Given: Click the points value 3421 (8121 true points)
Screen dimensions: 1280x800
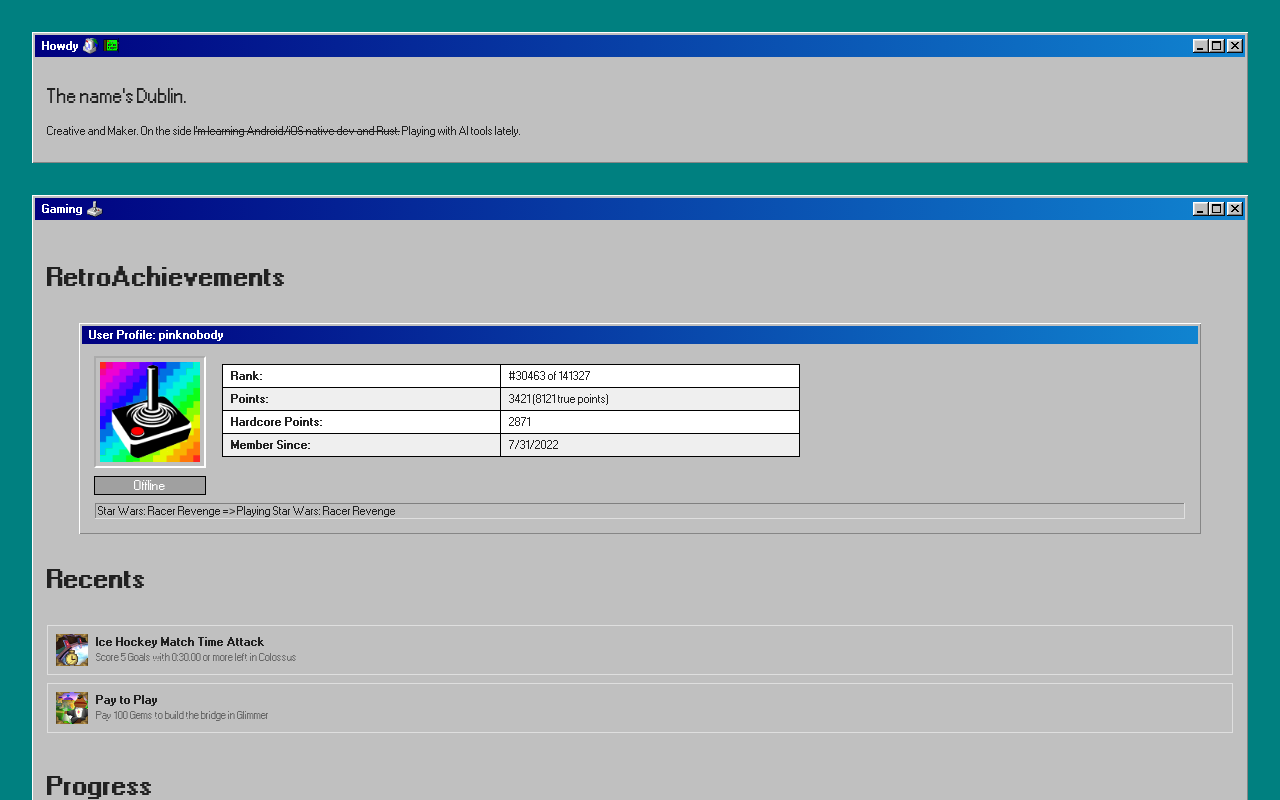Looking at the screenshot, I should click(x=650, y=399).
